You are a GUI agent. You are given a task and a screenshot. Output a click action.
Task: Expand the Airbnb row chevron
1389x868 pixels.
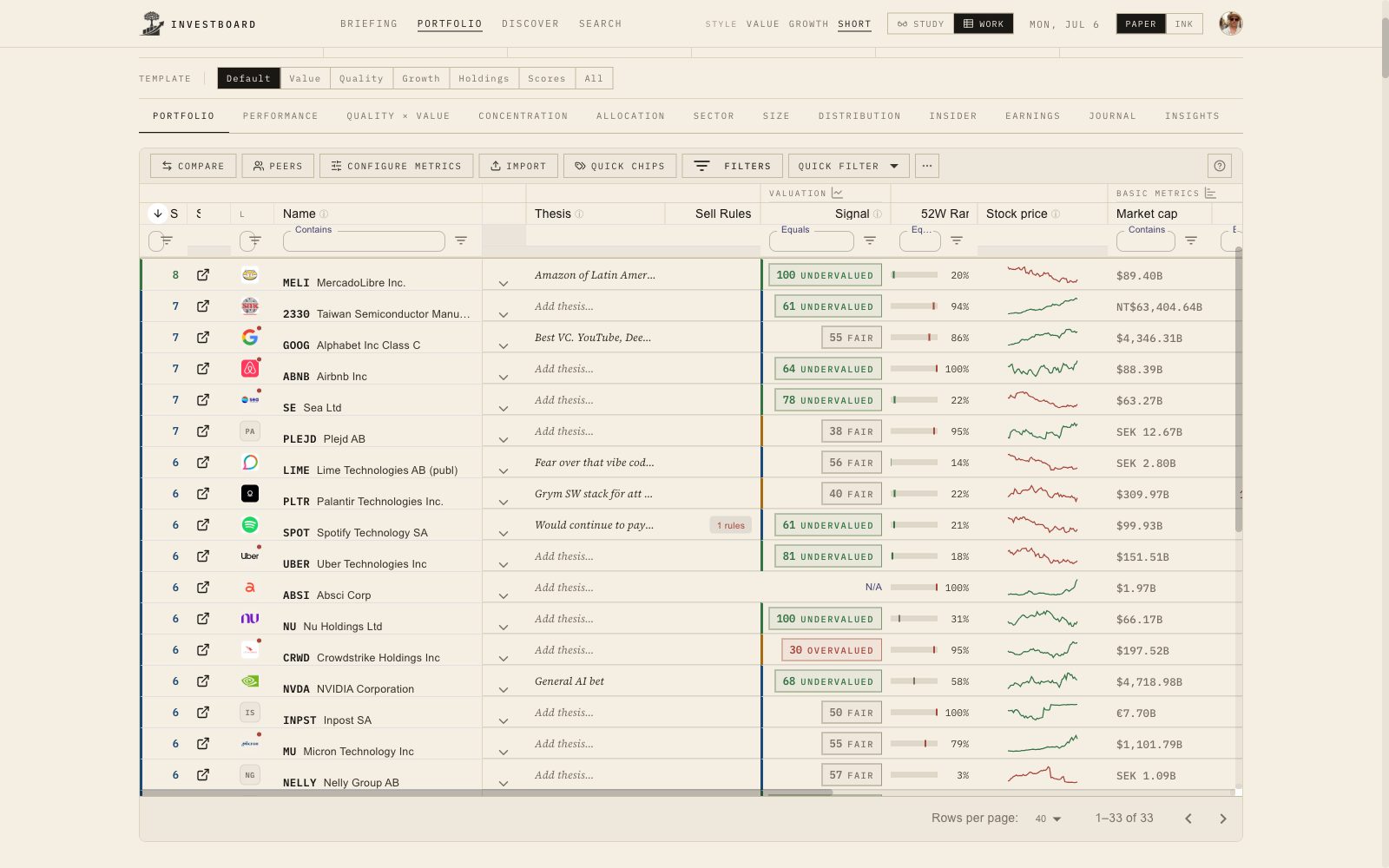[504, 377]
